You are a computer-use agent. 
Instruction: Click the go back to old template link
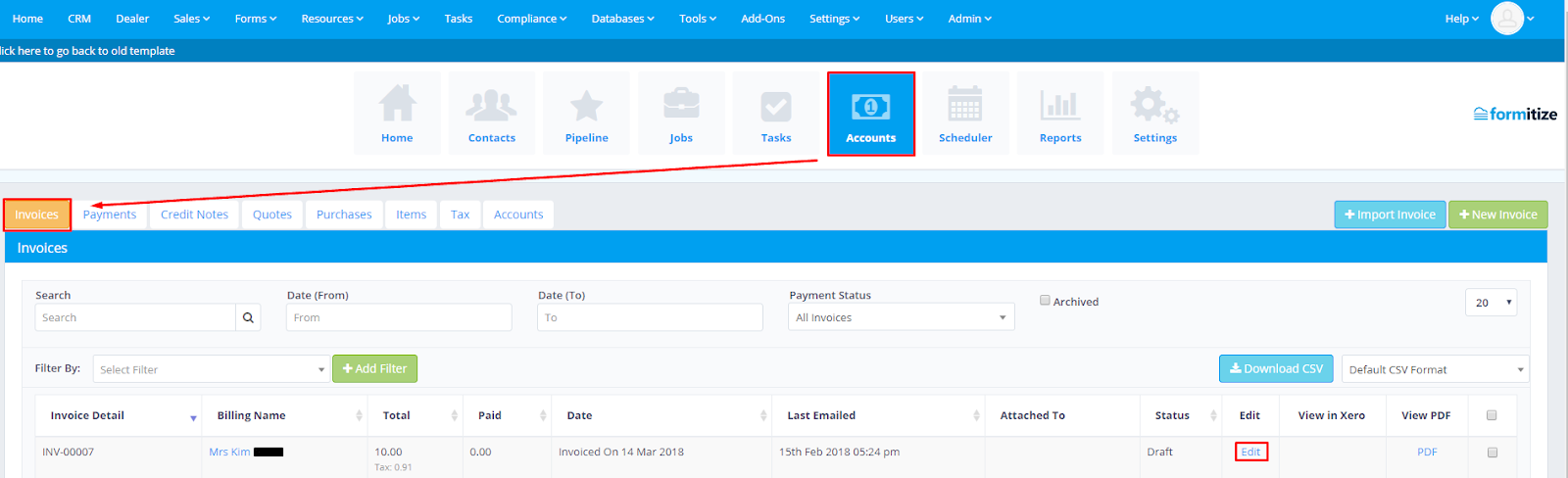(x=87, y=51)
